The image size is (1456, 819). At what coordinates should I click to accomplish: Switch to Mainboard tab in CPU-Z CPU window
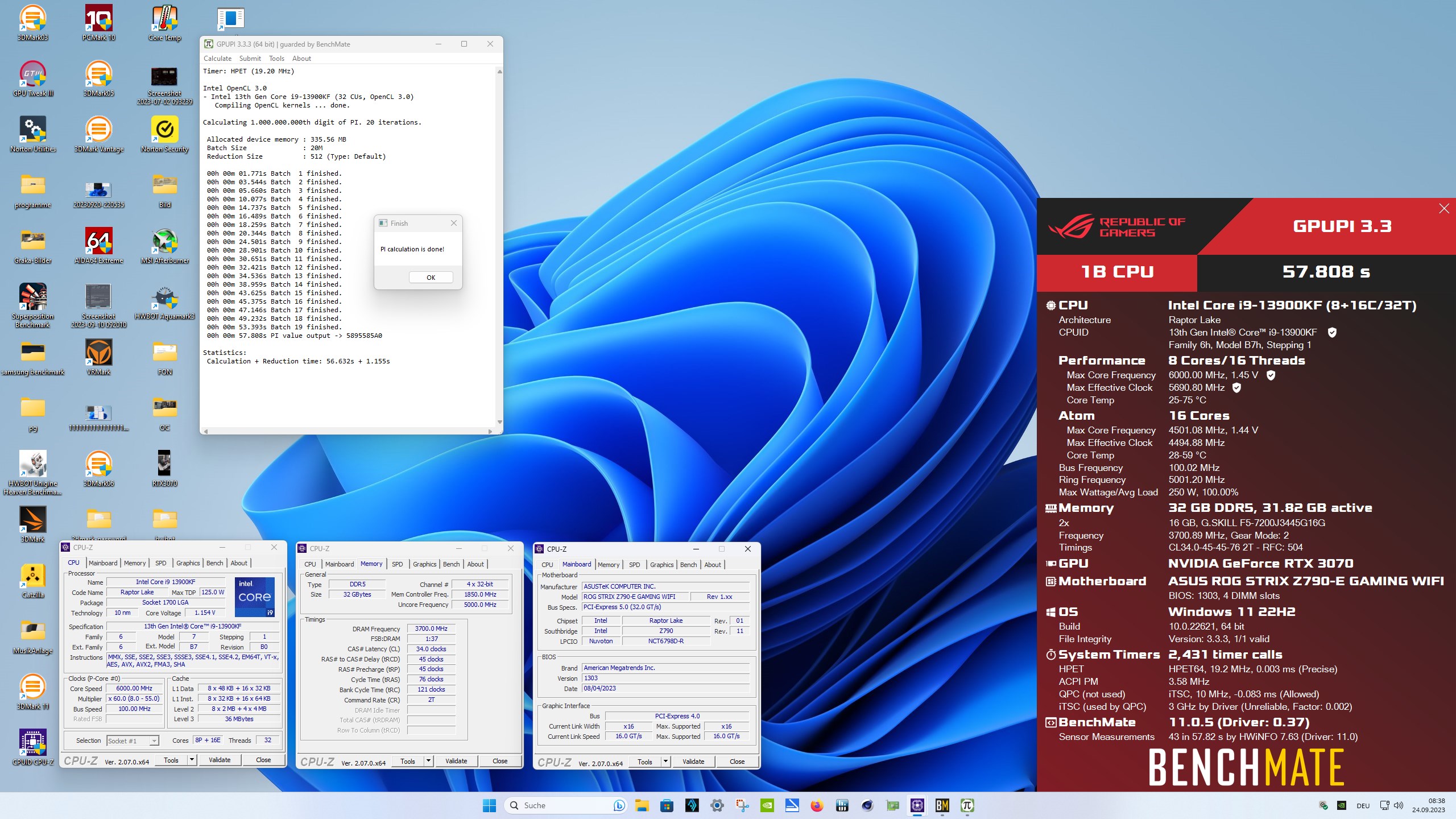click(103, 563)
